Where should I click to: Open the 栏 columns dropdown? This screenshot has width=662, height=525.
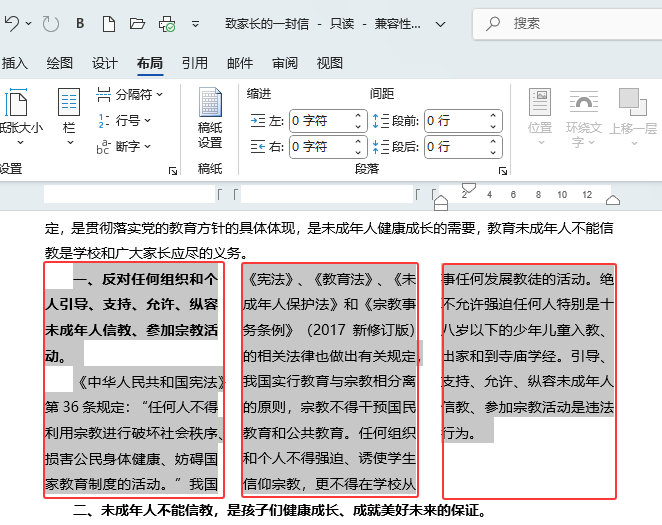coord(69,116)
